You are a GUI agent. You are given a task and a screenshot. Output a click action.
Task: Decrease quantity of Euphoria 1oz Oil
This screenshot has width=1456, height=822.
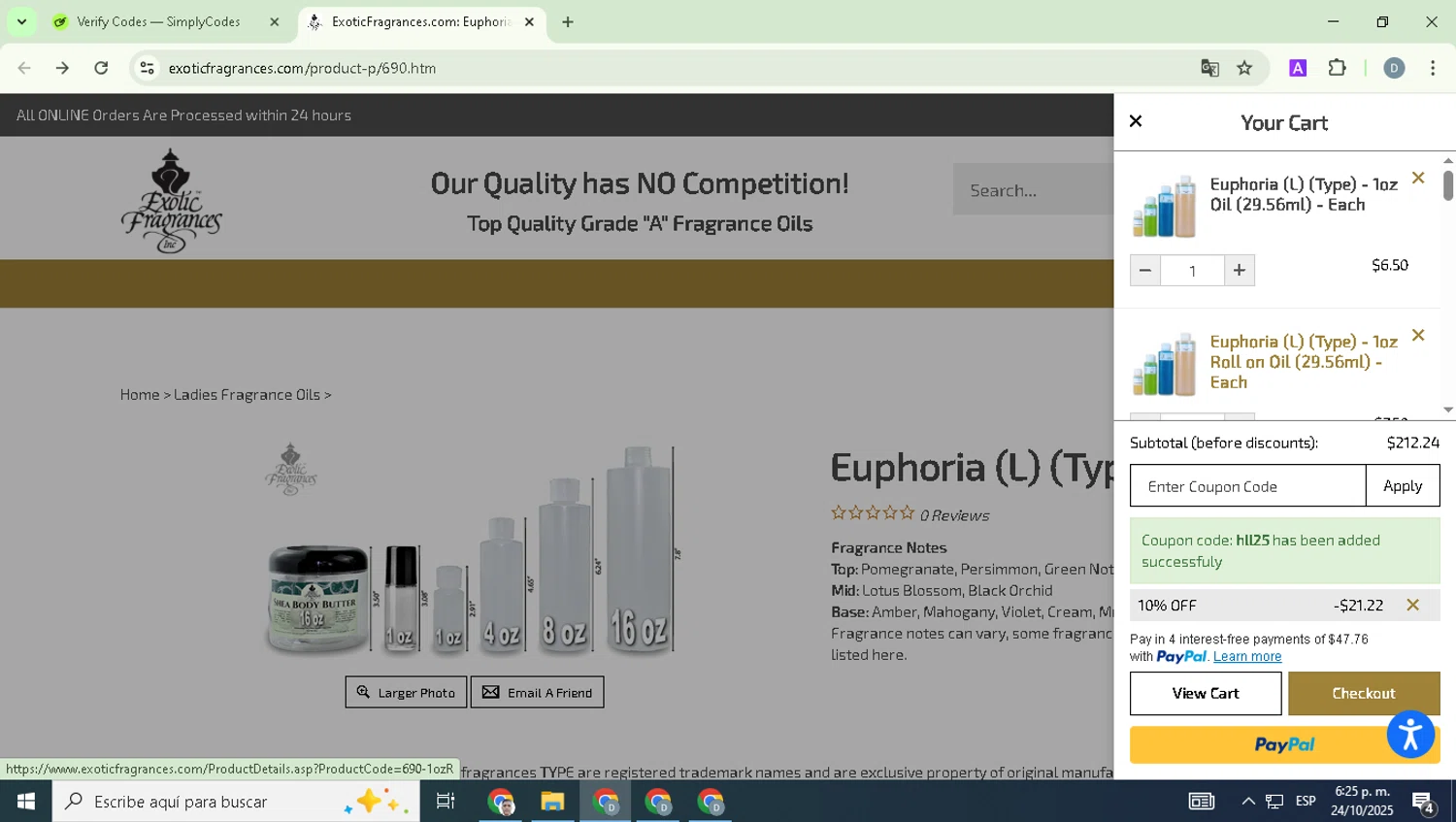click(x=1145, y=271)
